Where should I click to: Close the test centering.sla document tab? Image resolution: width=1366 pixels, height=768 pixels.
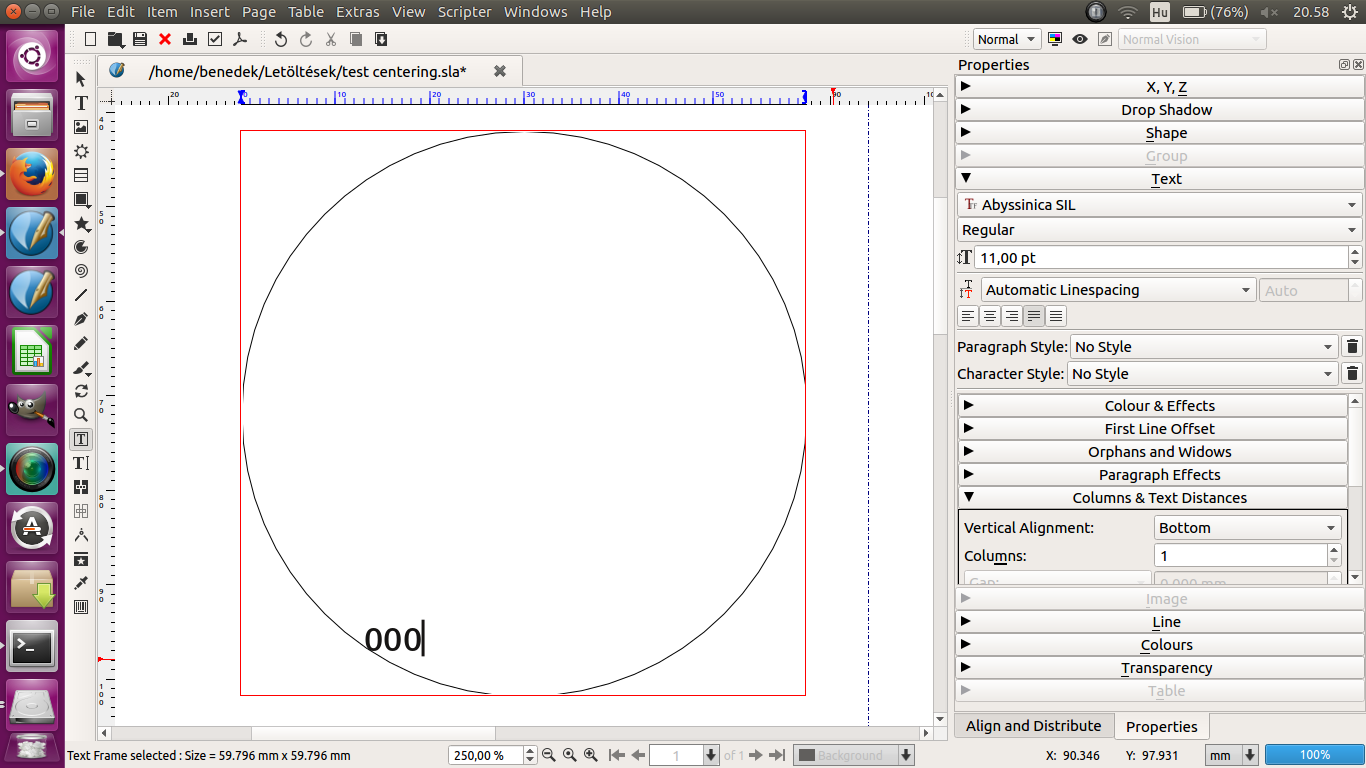click(x=500, y=71)
